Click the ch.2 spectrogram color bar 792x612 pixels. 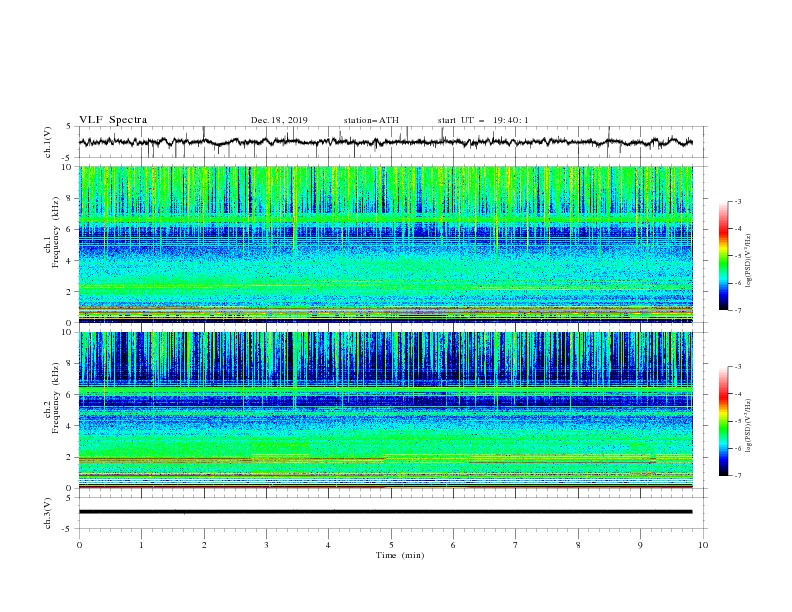tap(723, 421)
